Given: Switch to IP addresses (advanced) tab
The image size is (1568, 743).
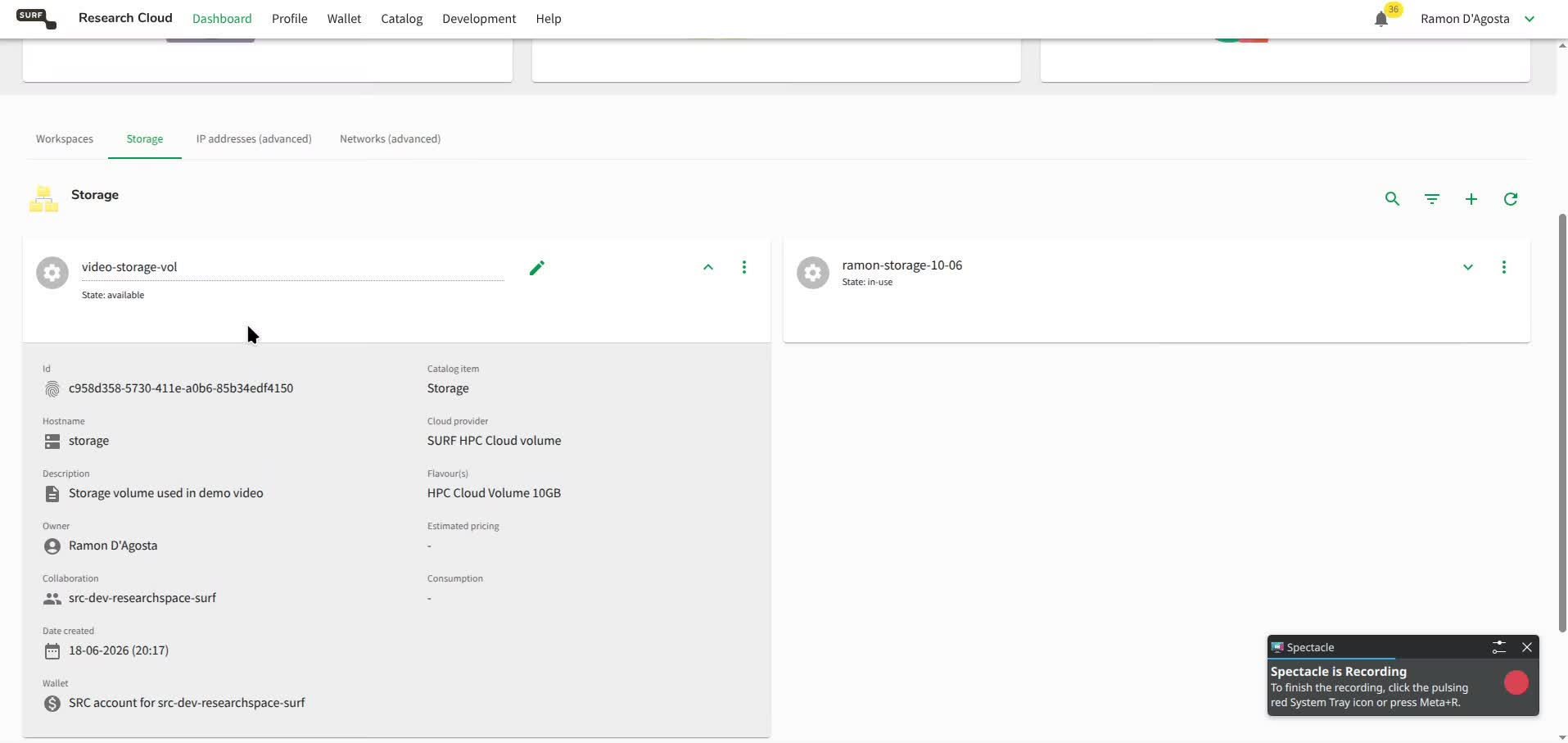Looking at the screenshot, I should tap(254, 139).
